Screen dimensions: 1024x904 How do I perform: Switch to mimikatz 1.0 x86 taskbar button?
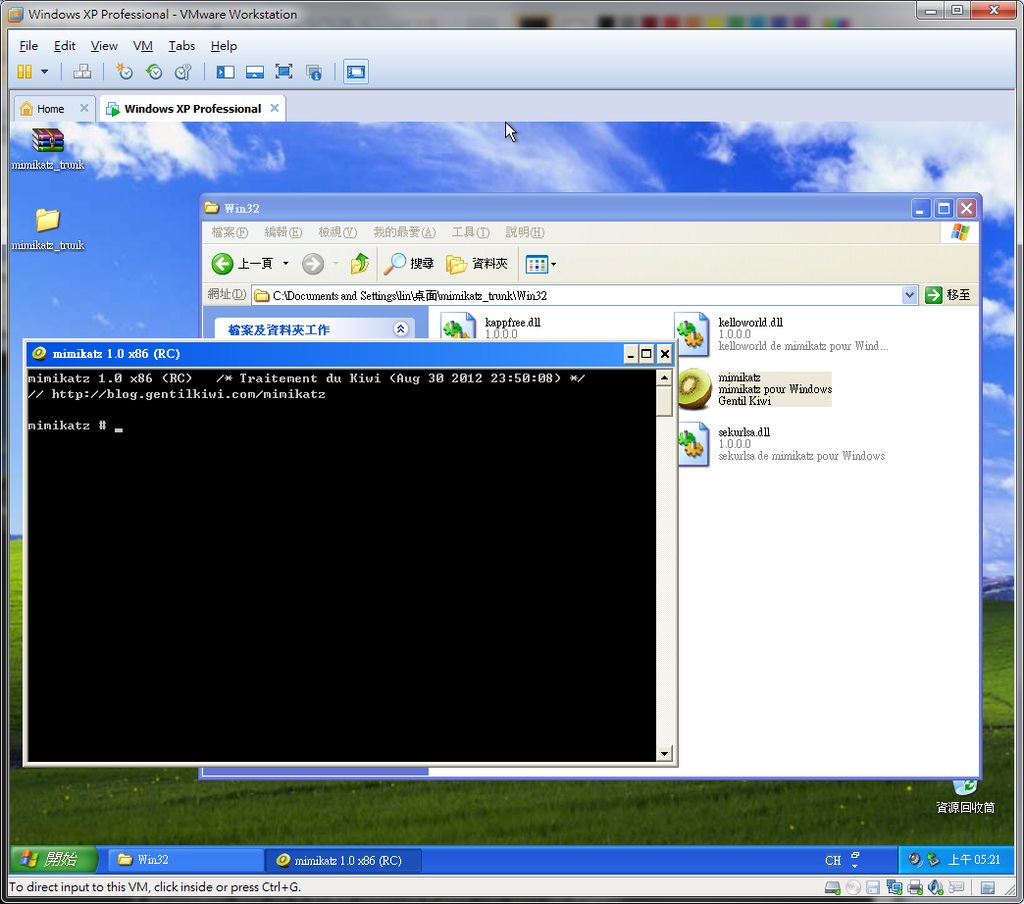coord(344,860)
